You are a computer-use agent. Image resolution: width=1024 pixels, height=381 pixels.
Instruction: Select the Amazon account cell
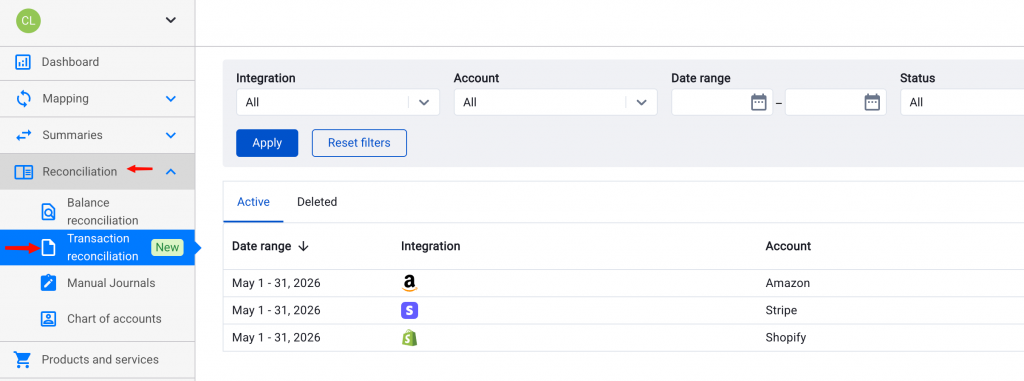788,284
